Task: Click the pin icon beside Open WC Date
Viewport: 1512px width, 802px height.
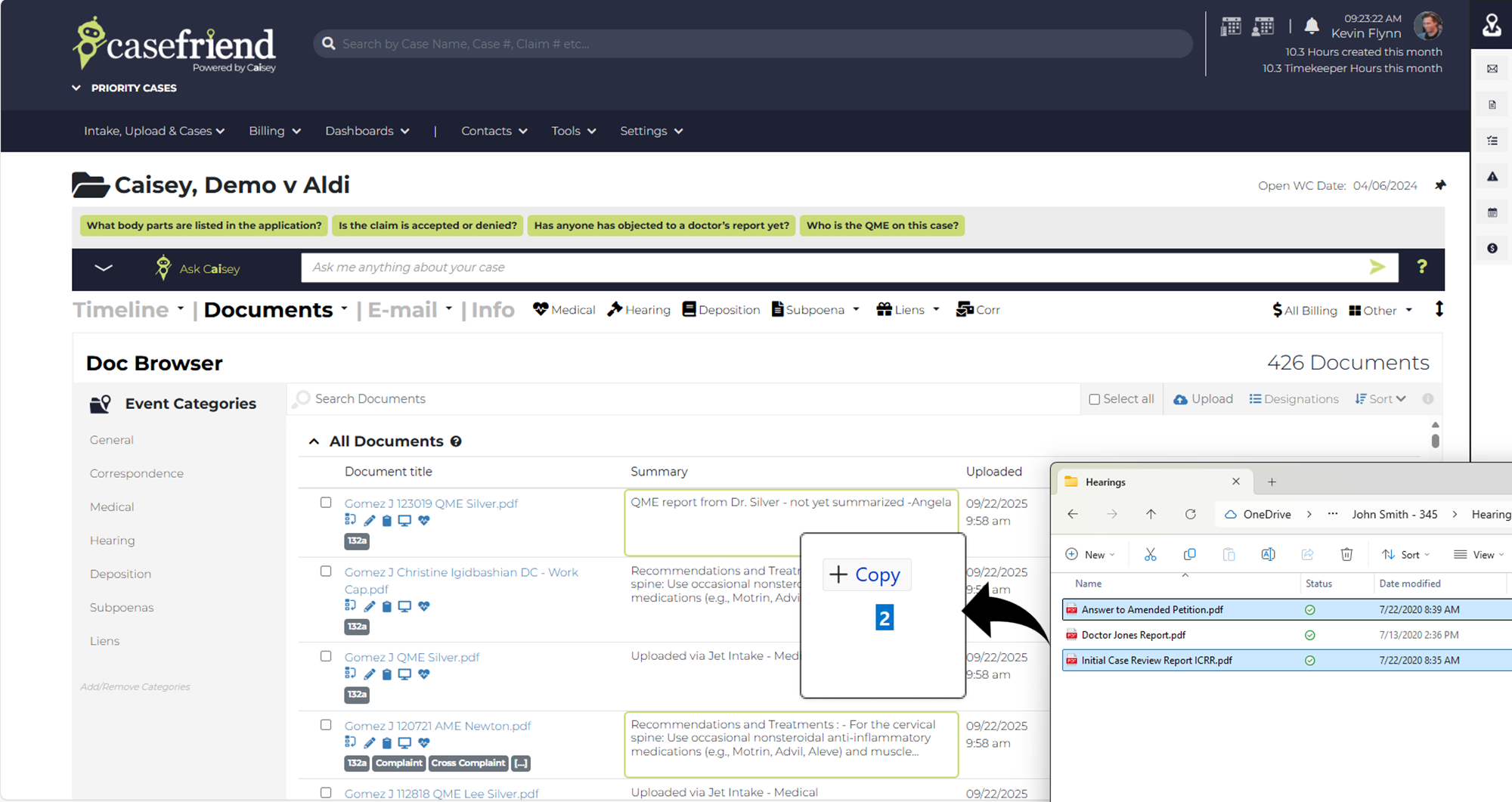Action: tap(1440, 185)
